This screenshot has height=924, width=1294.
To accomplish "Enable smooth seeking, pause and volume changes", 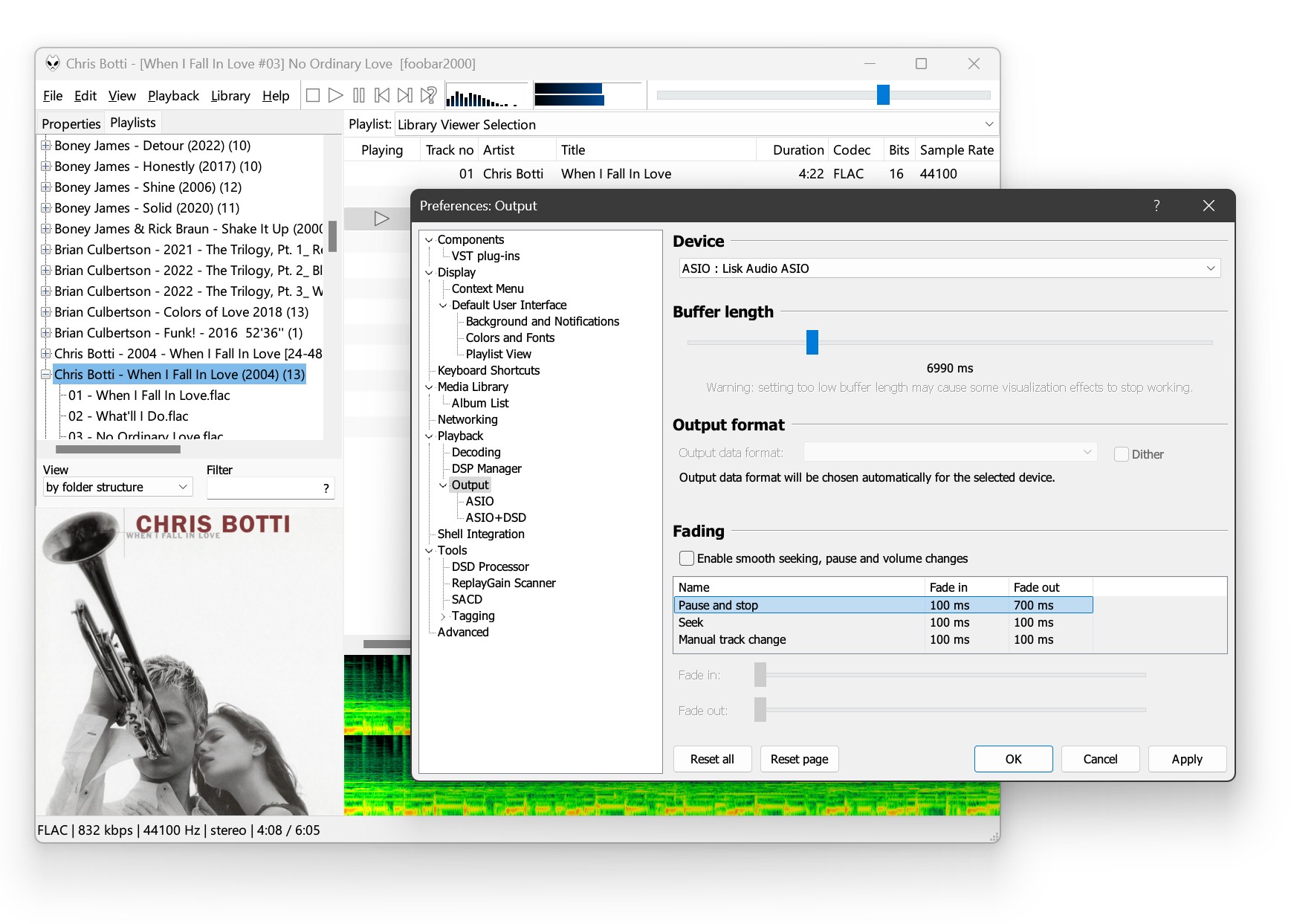I will [687, 558].
